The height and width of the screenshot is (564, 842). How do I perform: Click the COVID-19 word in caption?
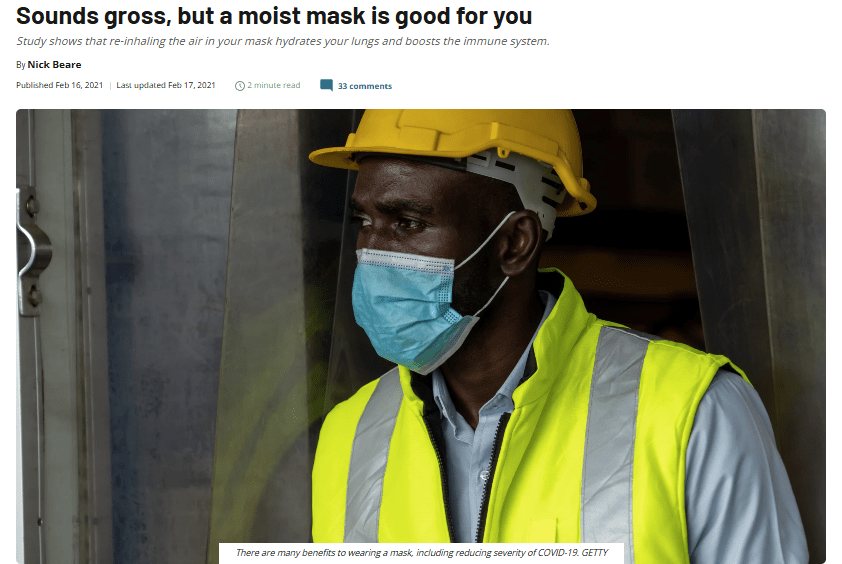click(x=558, y=553)
